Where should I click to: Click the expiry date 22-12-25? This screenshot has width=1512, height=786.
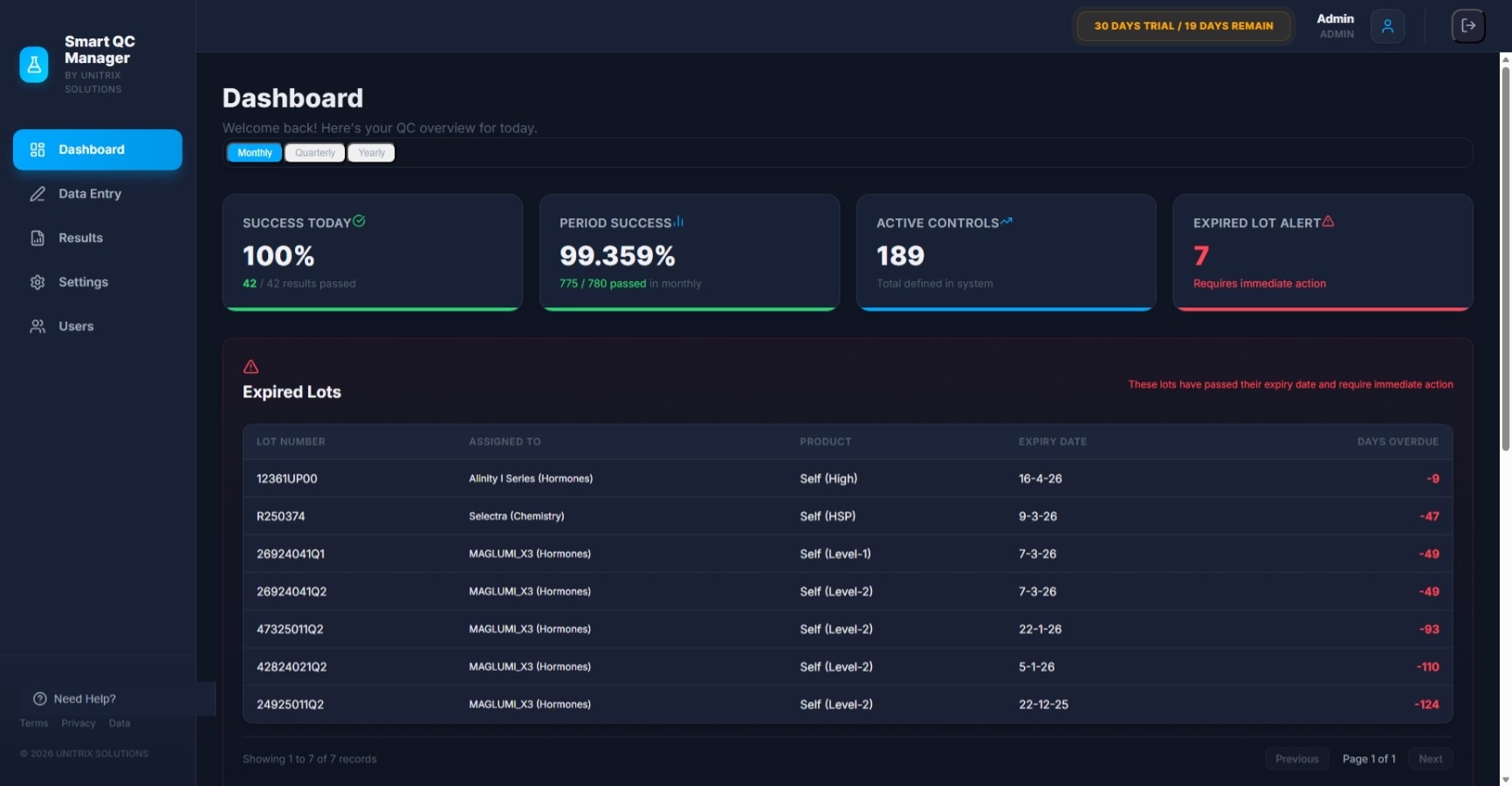1043,704
